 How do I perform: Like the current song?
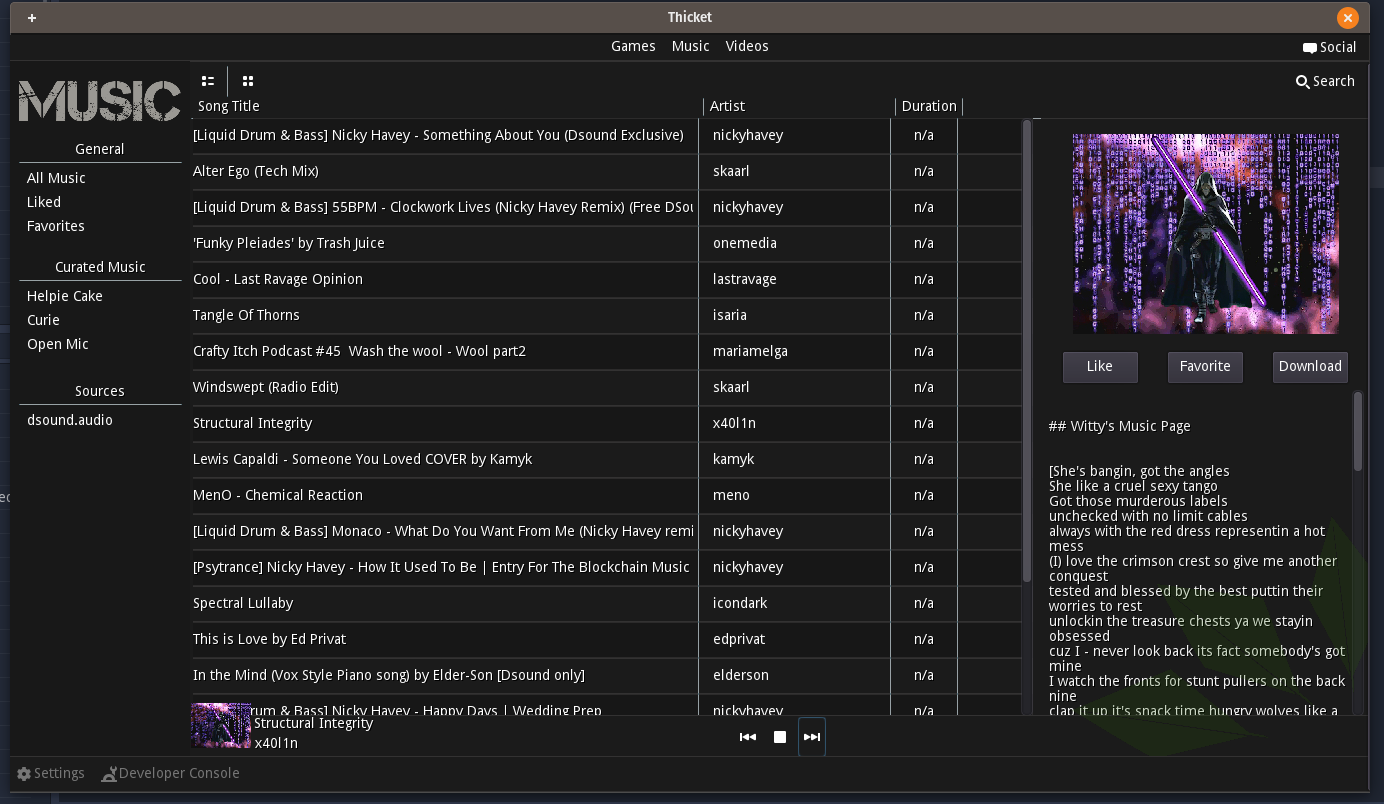[x=1099, y=366]
